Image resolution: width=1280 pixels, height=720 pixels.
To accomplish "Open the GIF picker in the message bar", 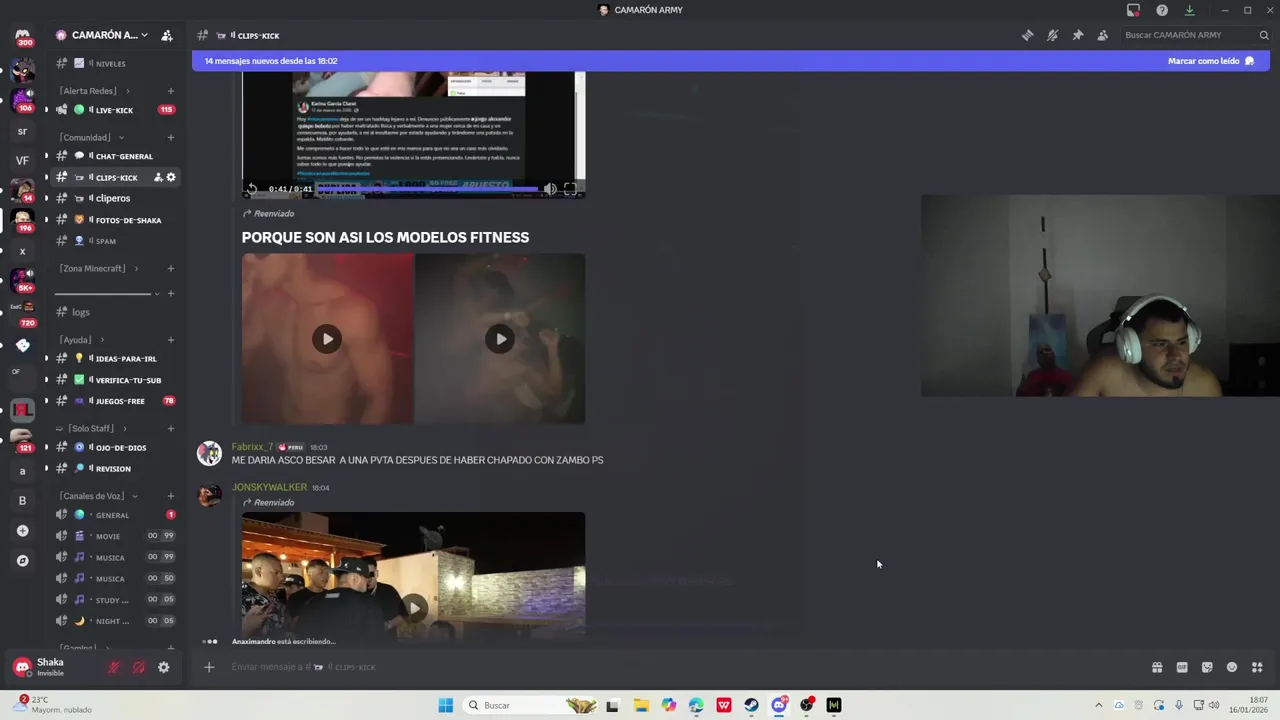I will click(x=1182, y=667).
